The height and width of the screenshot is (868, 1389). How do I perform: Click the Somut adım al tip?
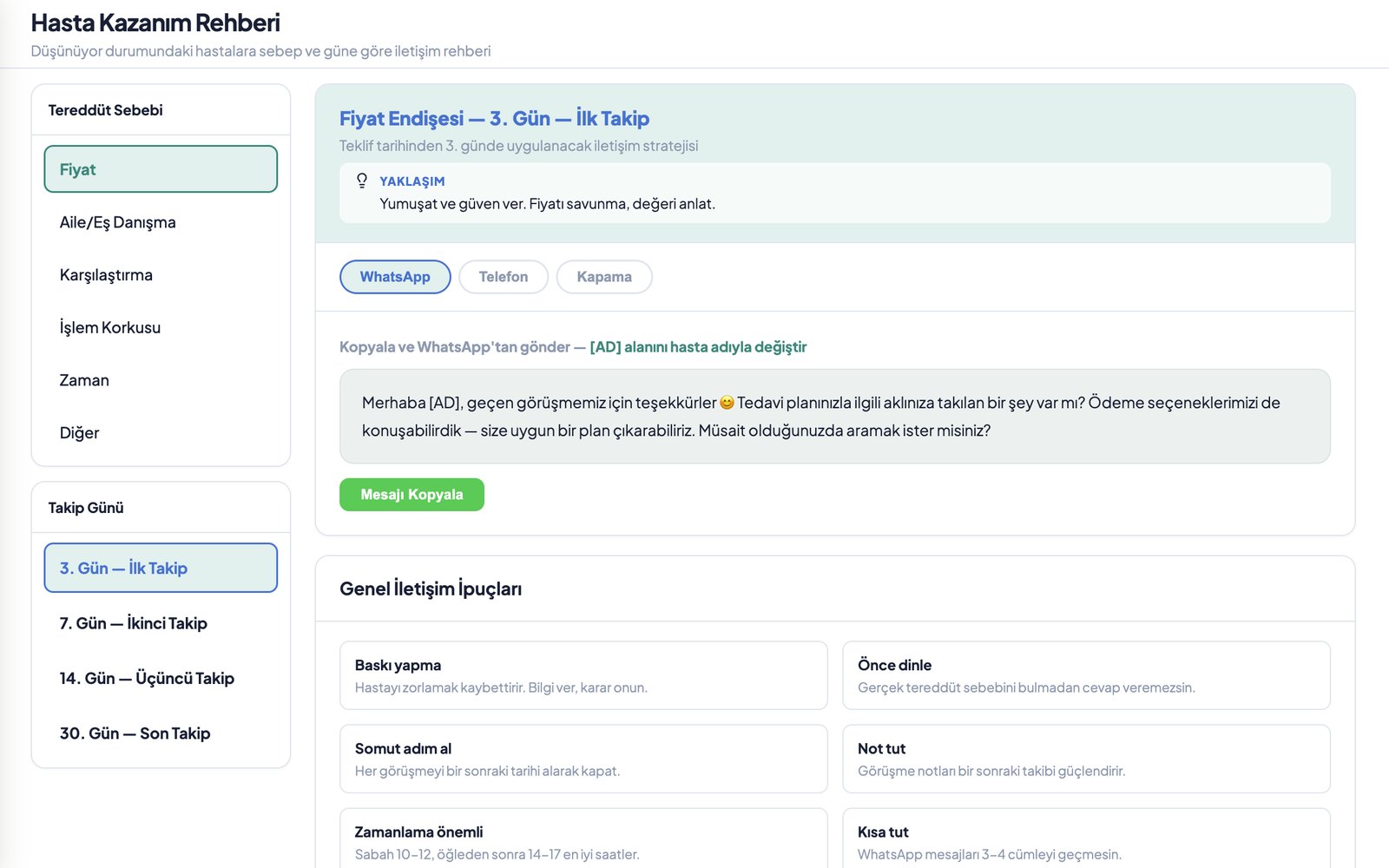pyautogui.click(x=583, y=759)
